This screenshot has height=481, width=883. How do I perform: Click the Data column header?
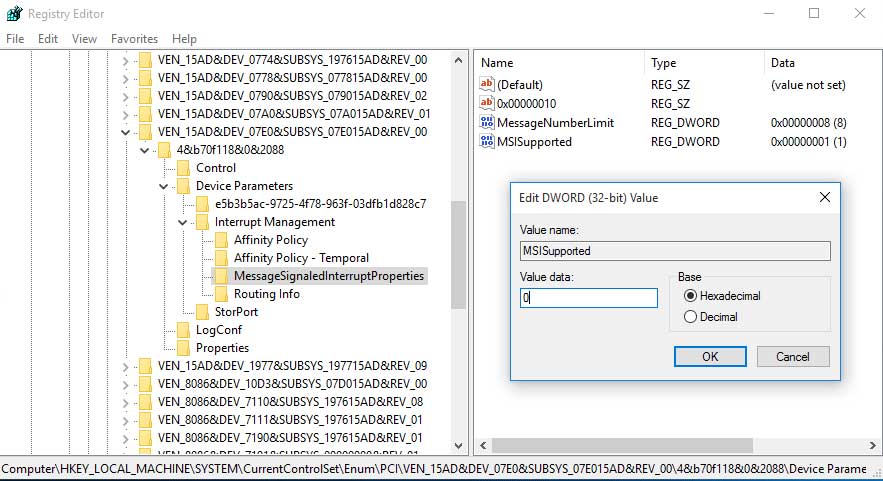(823, 63)
